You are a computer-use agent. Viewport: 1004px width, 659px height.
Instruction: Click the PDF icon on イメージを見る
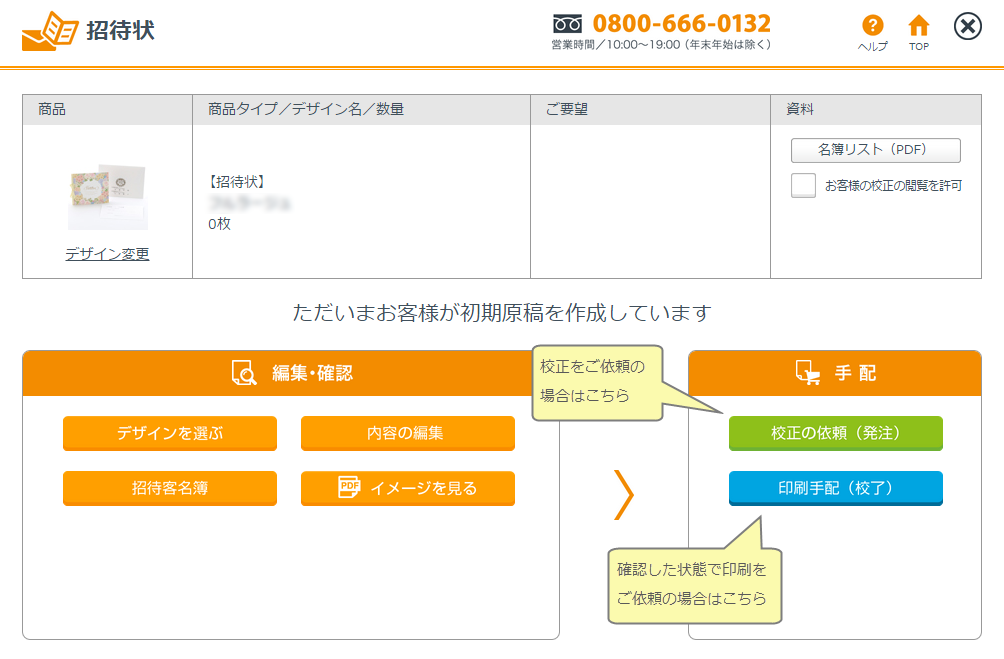(349, 488)
